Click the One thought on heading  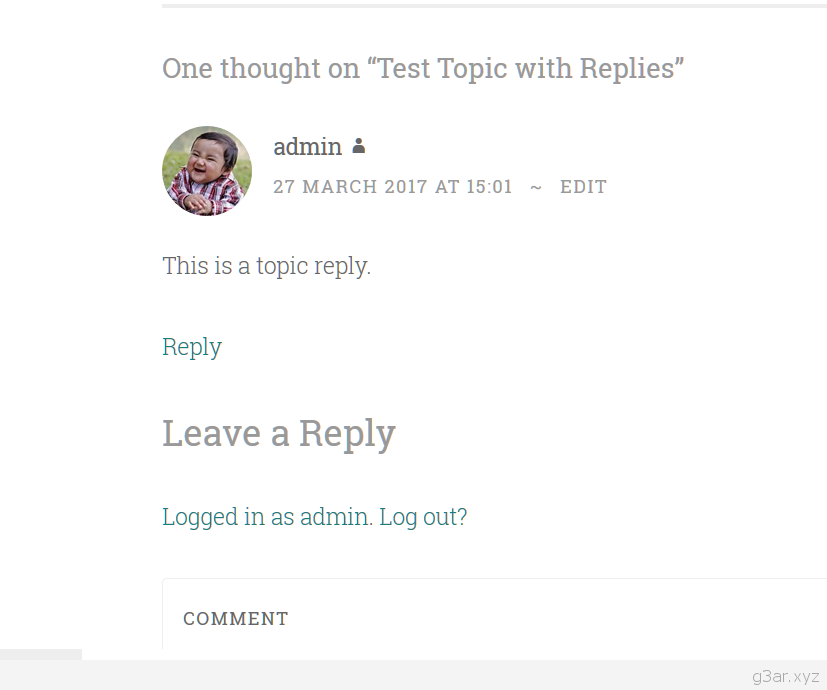coord(423,69)
